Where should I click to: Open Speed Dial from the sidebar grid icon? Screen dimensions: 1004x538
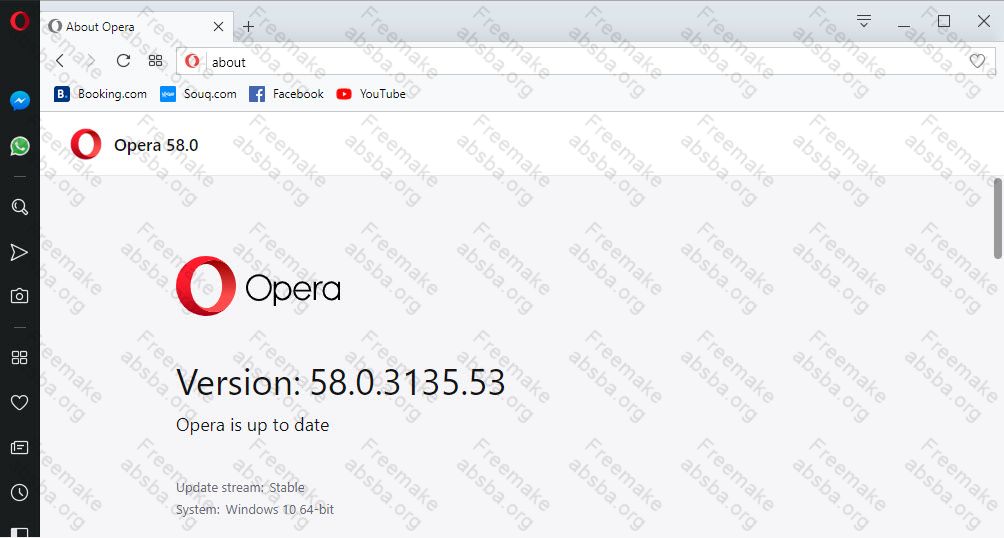click(x=19, y=357)
